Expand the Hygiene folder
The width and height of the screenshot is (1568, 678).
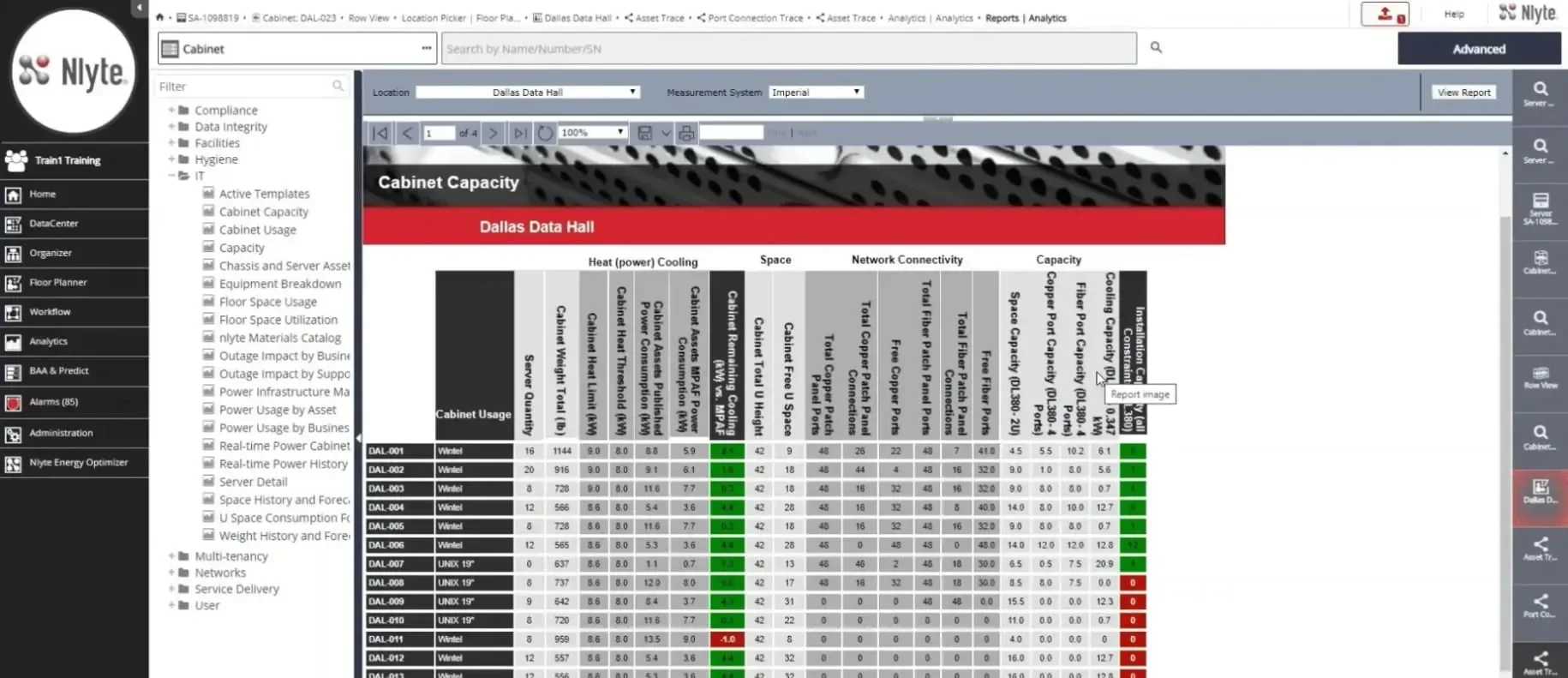pyautogui.click(x=171, y=159)
